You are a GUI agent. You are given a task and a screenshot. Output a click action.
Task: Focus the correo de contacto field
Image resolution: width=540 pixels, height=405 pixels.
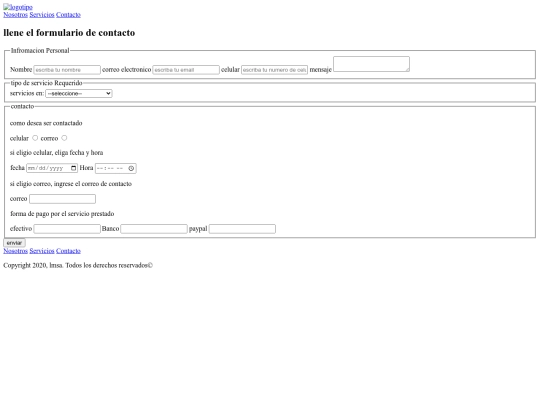tap(62, 199)
